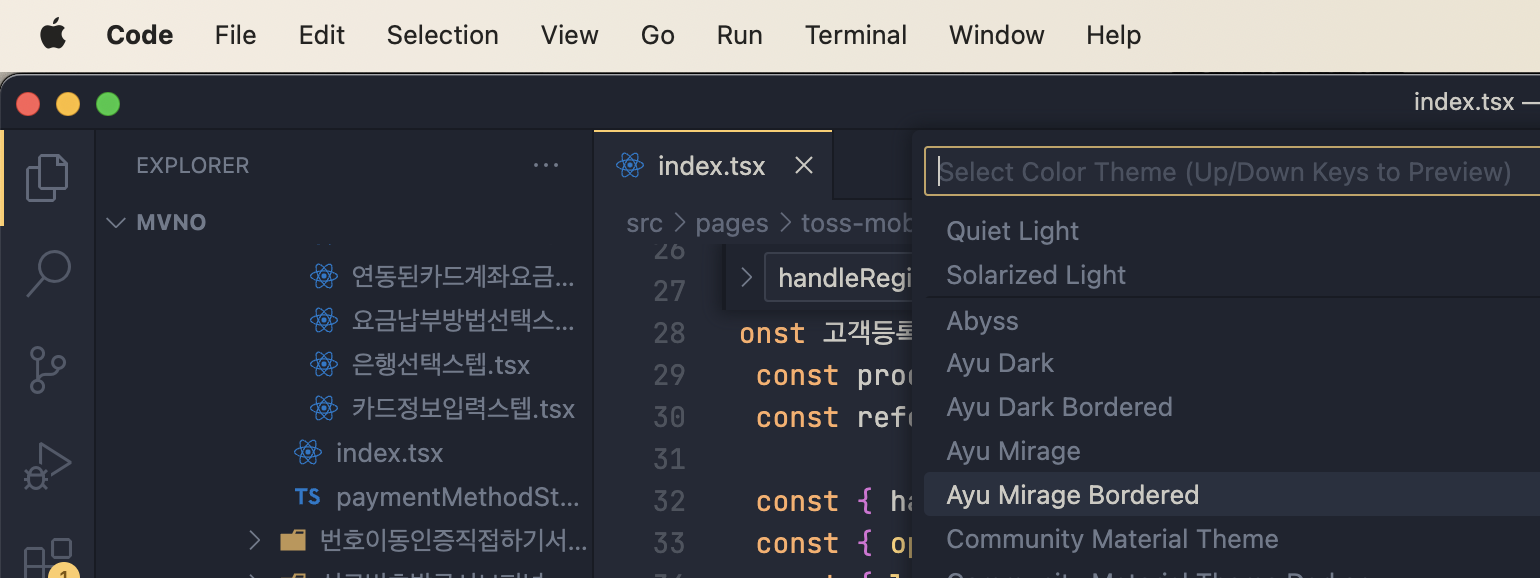
Task: Select the Ayu Dark color theme
Action: click(x=1000, y=363)
